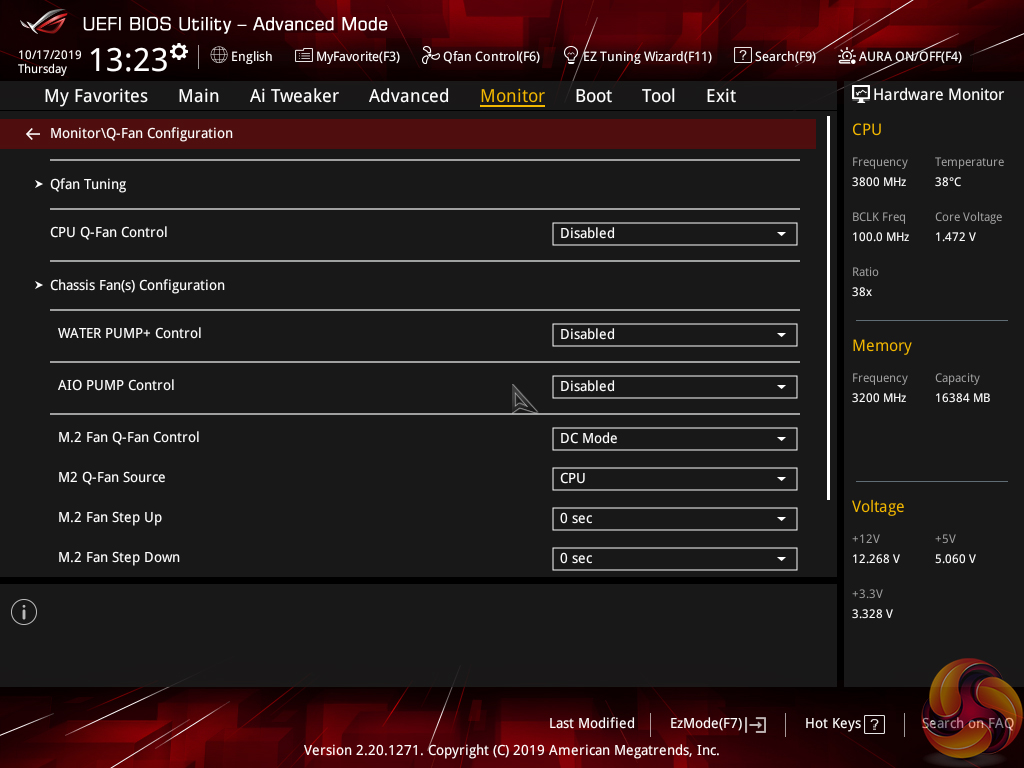1024x768 pixels.
Task: Click the 10/17/2019 date text
Action: click(x=50, y=55)
